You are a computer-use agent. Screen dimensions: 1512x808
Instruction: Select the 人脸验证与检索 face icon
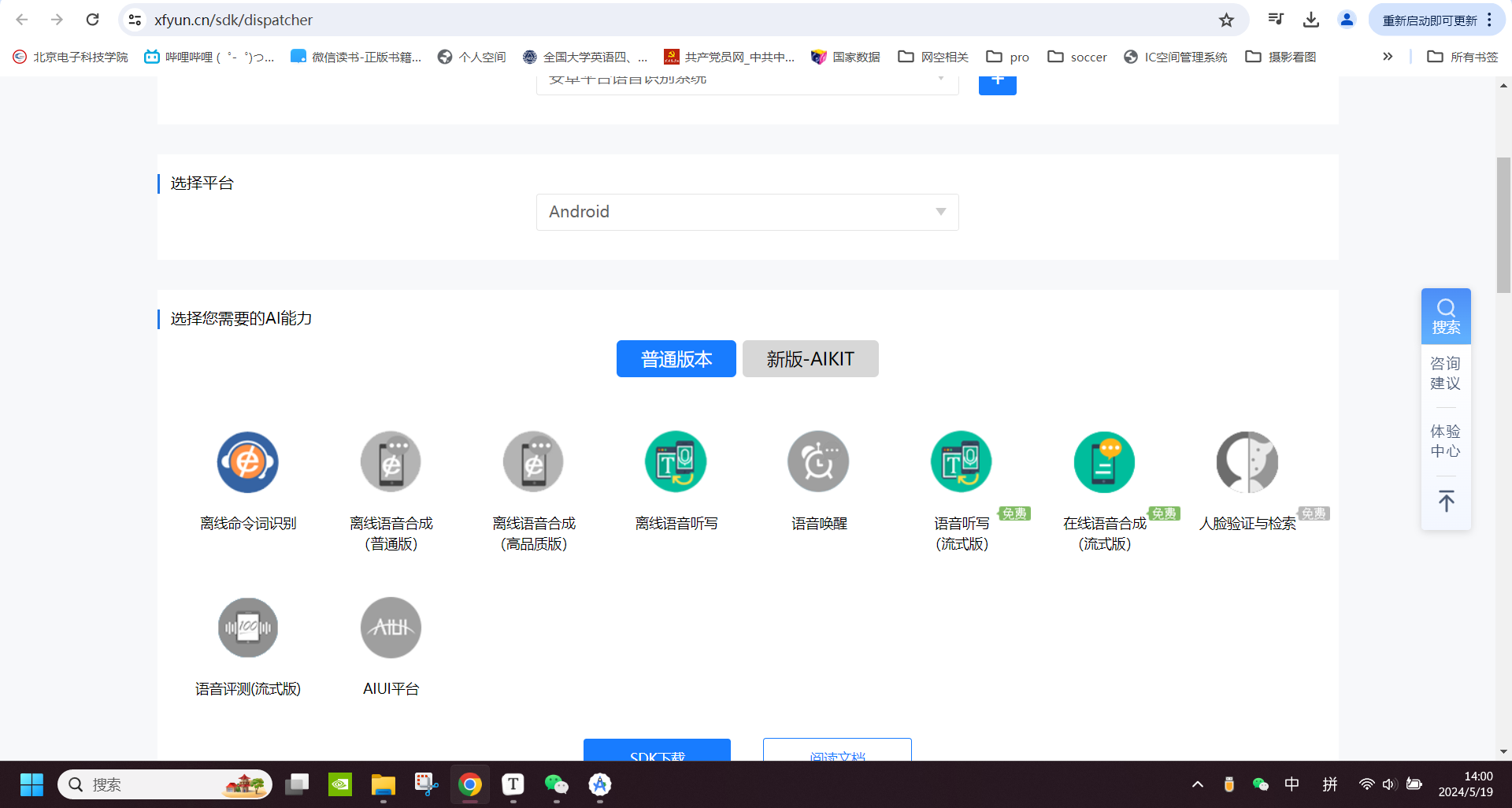(x=1247, y=462)
